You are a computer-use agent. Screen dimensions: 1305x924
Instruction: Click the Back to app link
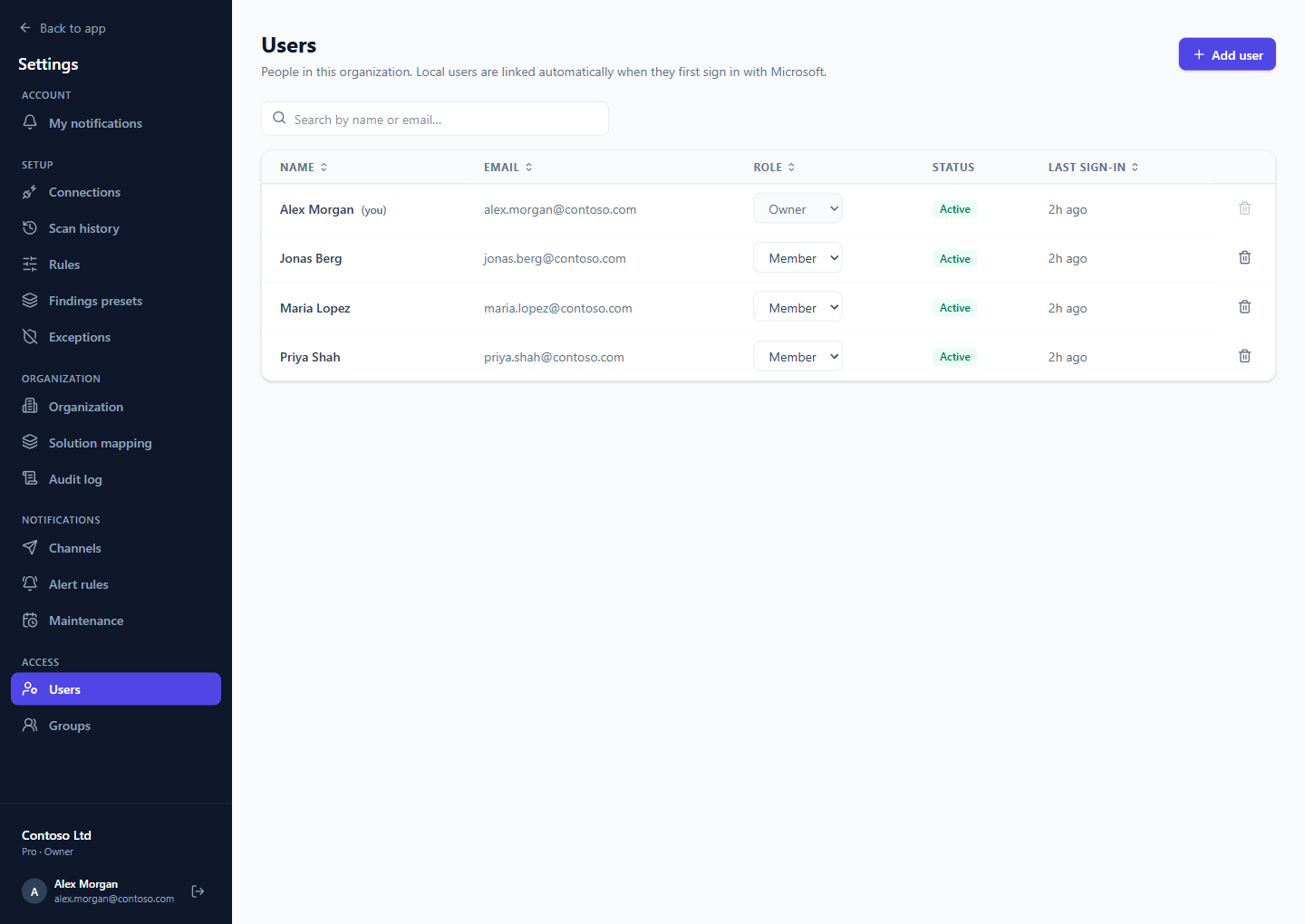63,28
